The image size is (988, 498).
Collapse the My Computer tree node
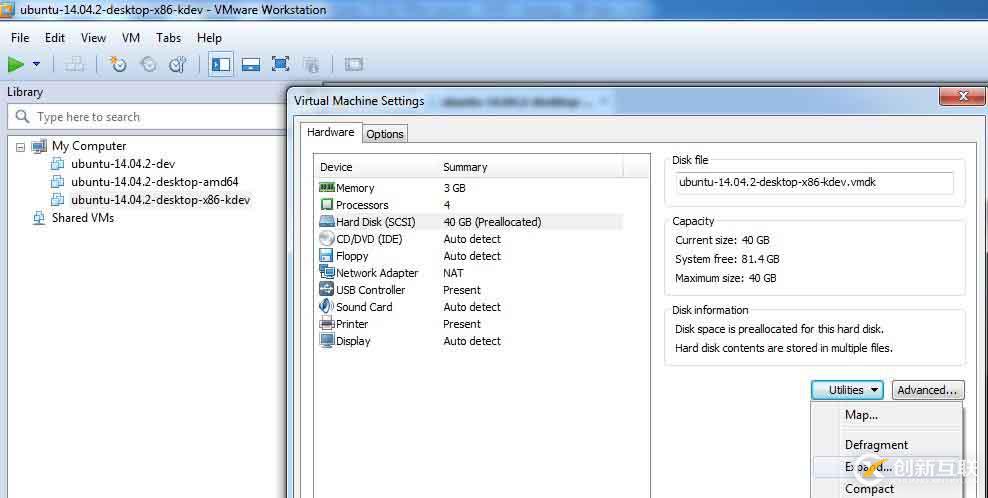pos(20,147)
